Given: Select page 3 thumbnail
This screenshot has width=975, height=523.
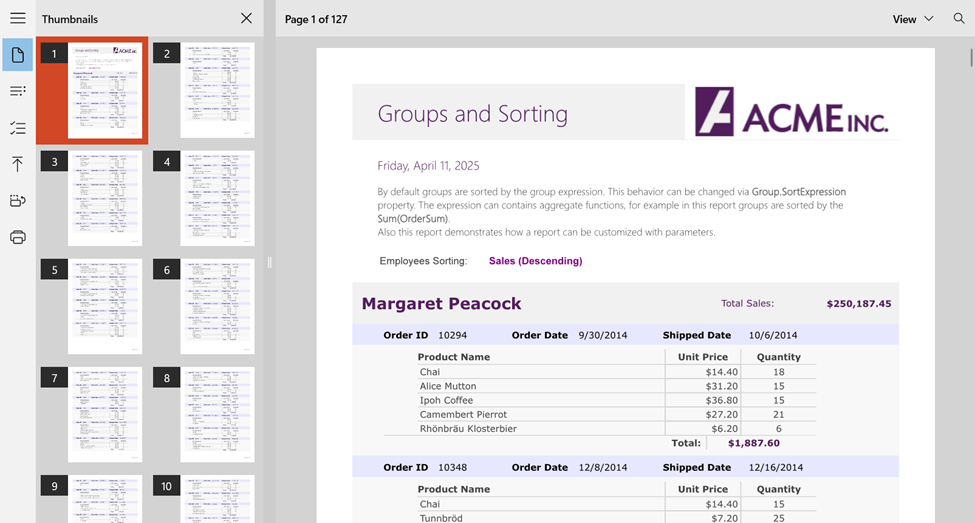Looking at the screenshot, I should tap(104, 198).
